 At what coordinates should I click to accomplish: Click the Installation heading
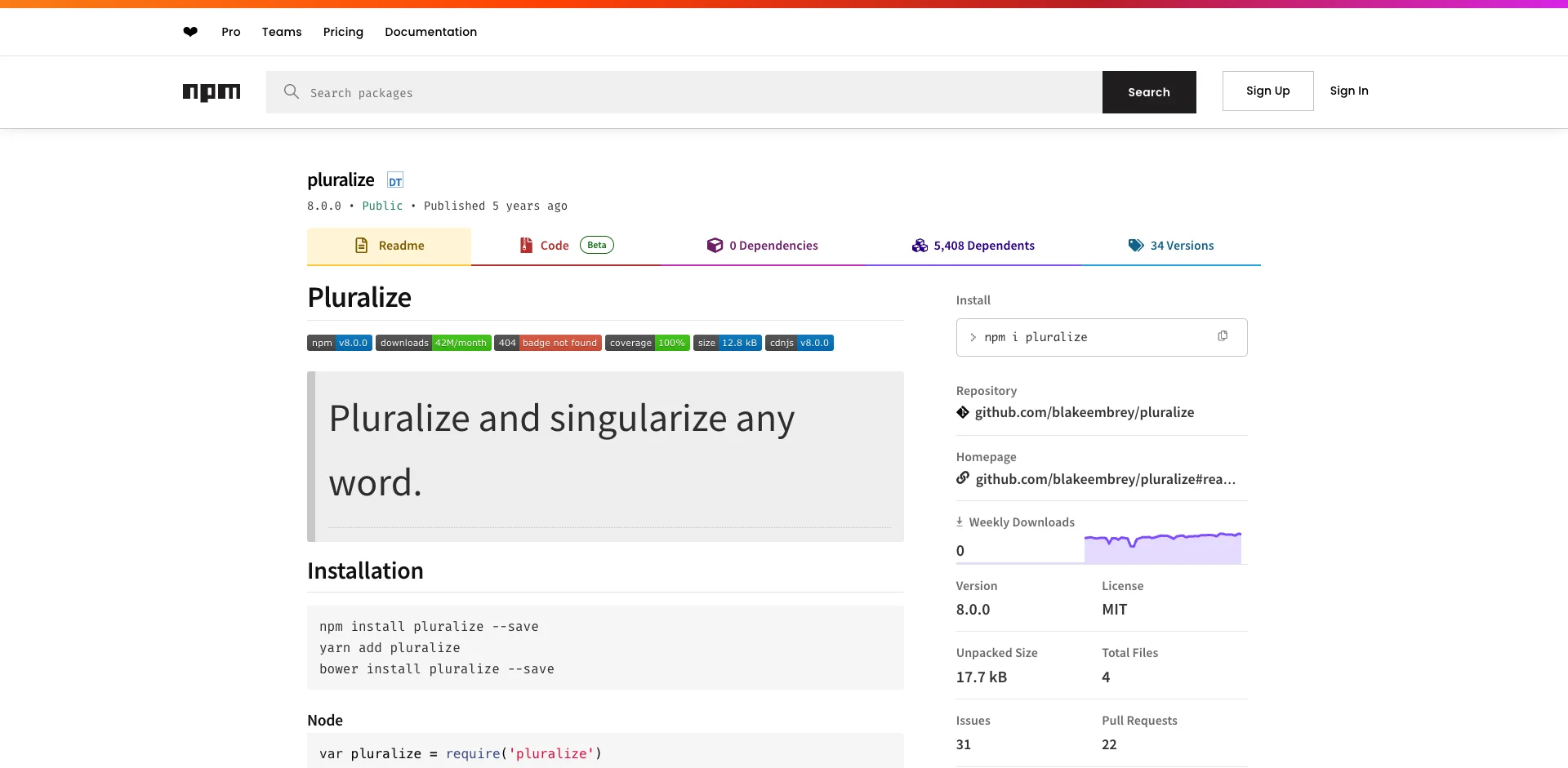coord(365,570)
